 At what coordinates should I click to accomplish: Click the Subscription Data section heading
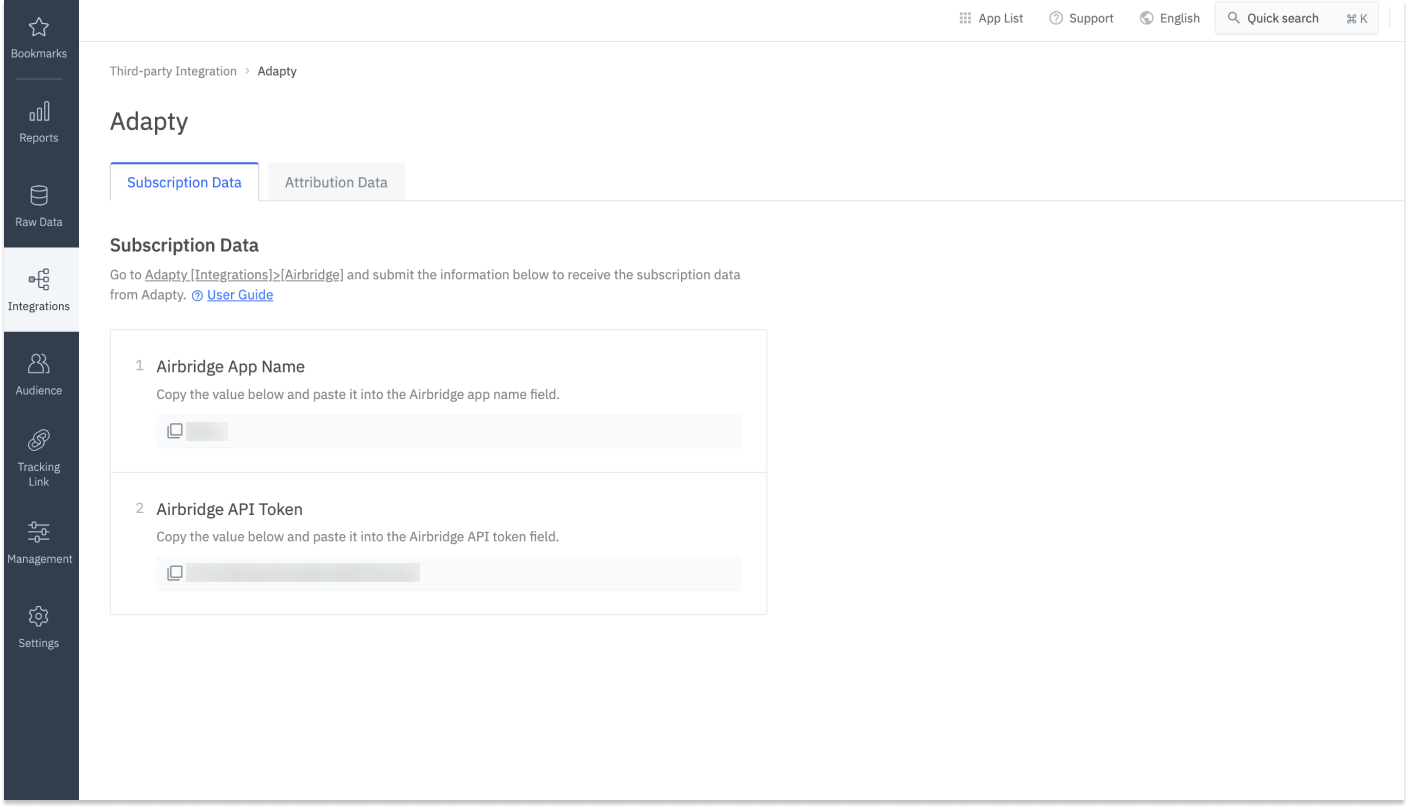click(184, 245)
